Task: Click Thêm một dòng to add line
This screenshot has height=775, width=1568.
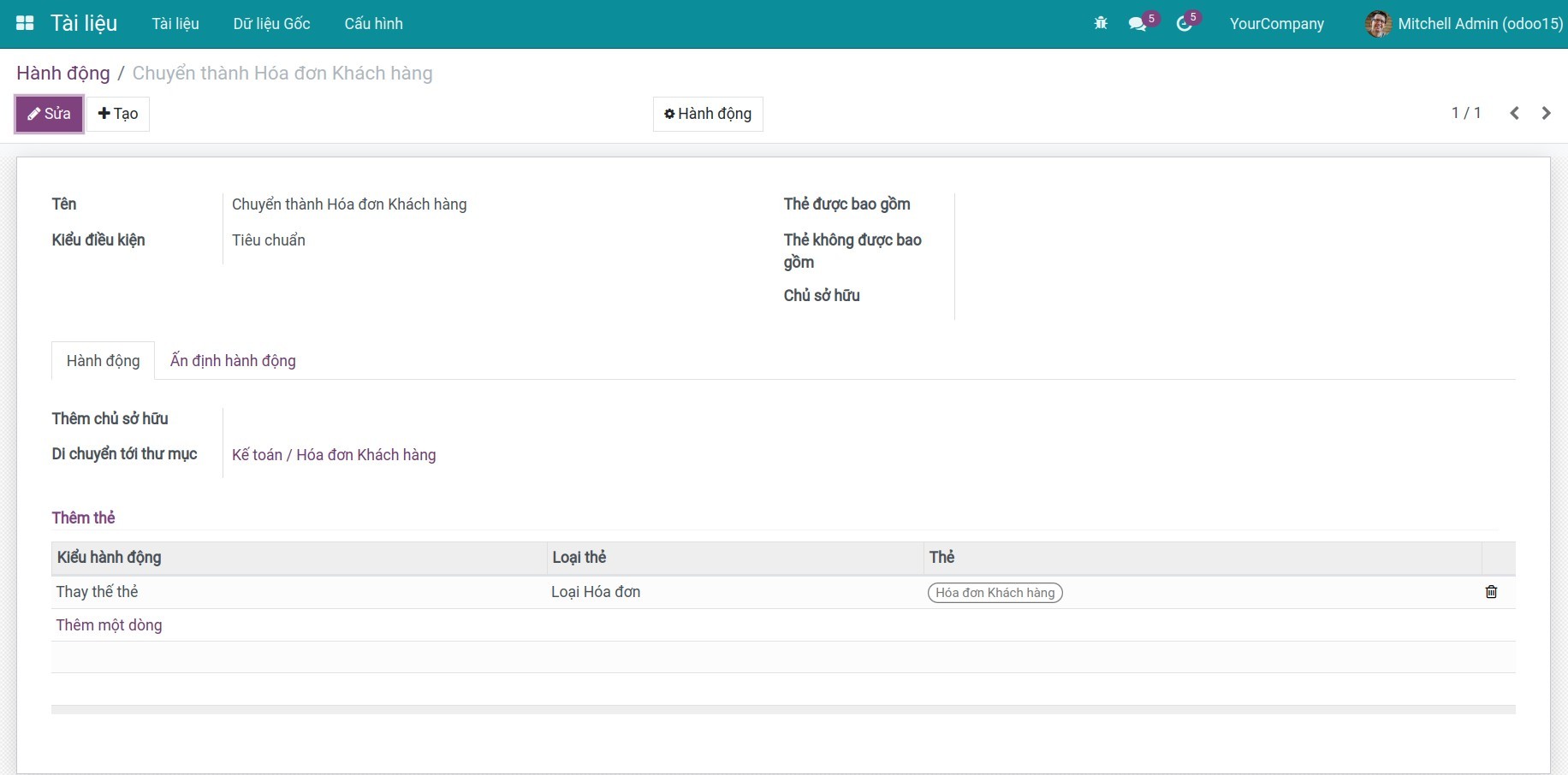Action: (109, 625)
